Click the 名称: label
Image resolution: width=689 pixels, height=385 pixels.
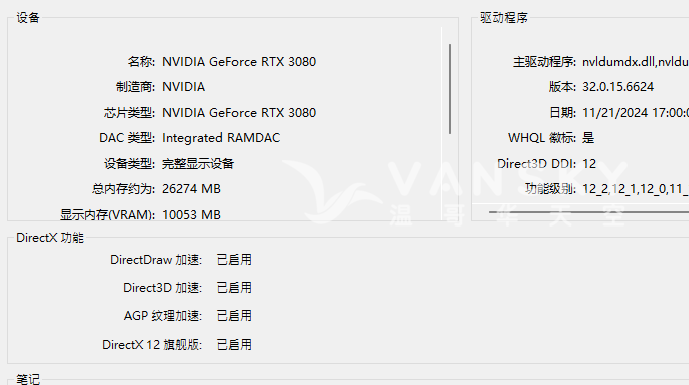click(141, 62)
